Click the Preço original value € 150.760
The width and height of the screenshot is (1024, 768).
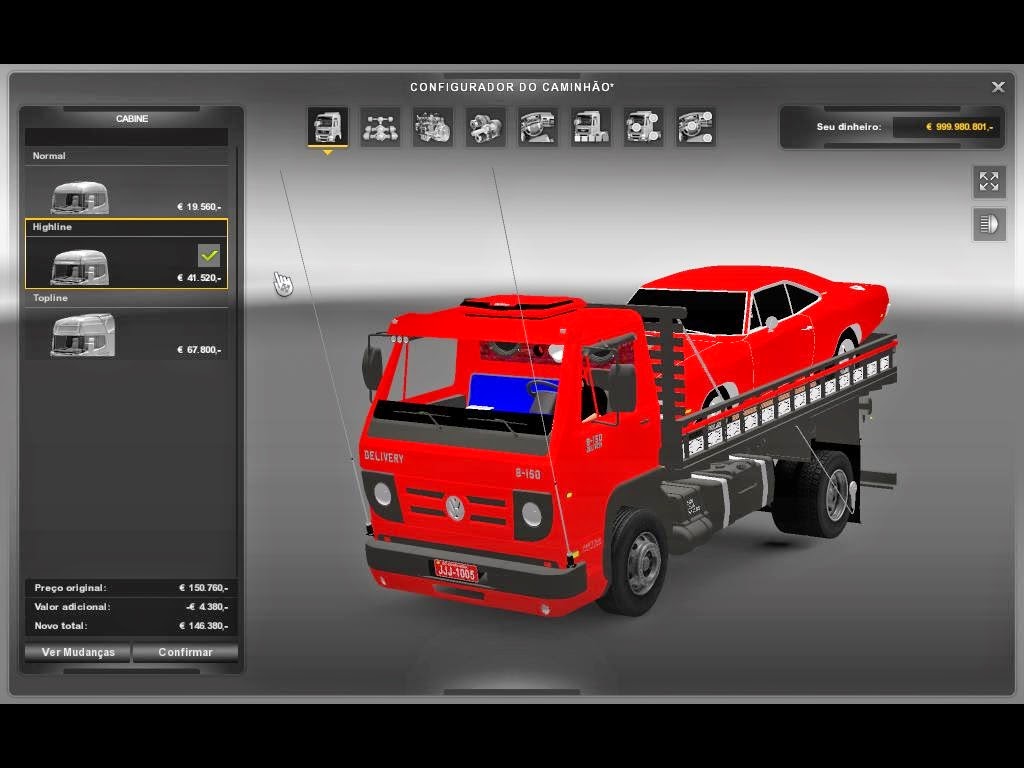pos(204,588)
